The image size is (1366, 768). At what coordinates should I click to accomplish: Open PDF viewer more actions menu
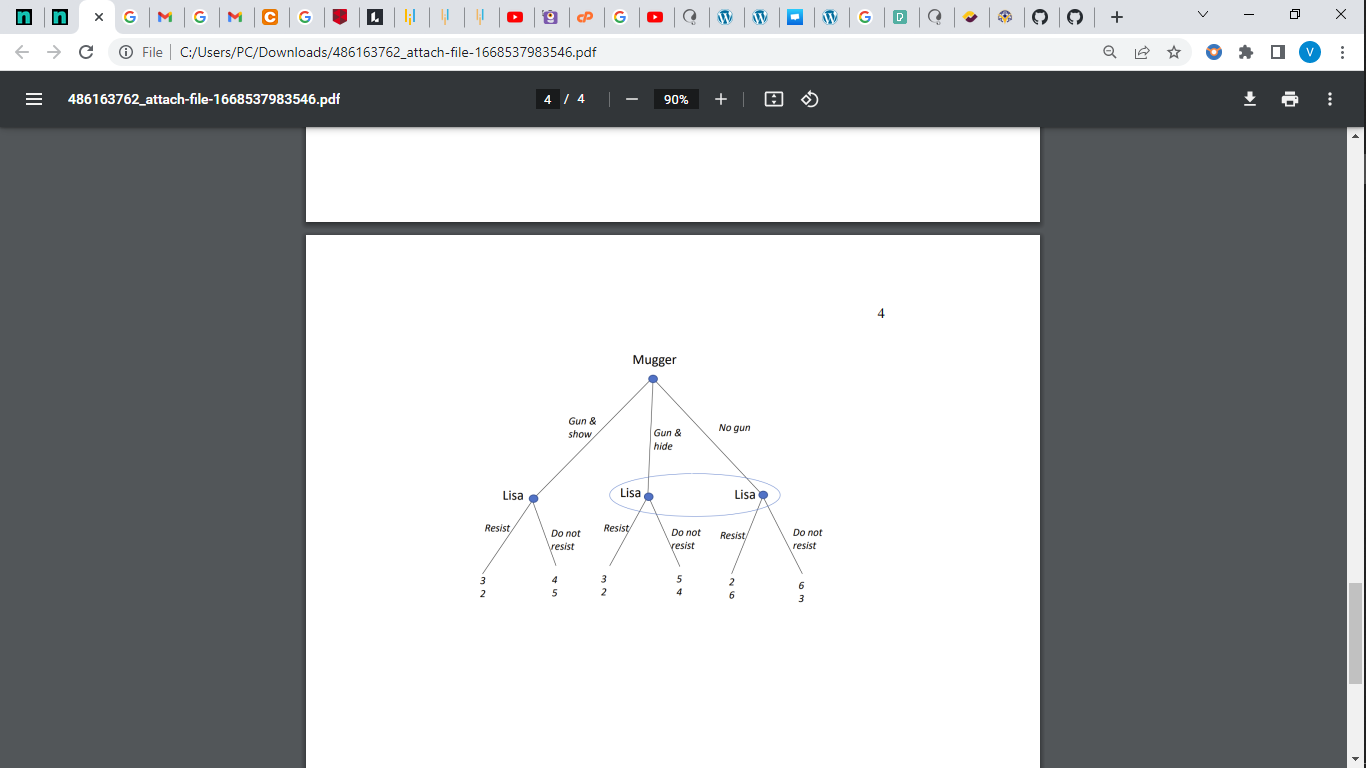[x=1330, y=99]
